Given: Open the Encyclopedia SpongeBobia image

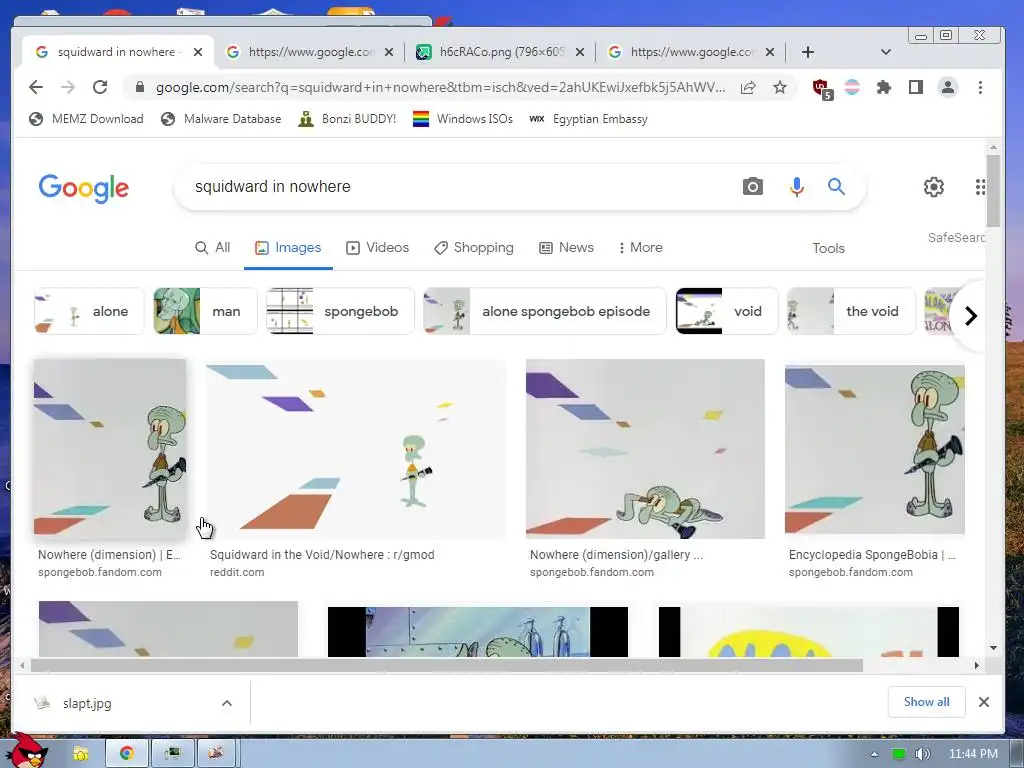Looking at the screenshot, I should (874, 449).
